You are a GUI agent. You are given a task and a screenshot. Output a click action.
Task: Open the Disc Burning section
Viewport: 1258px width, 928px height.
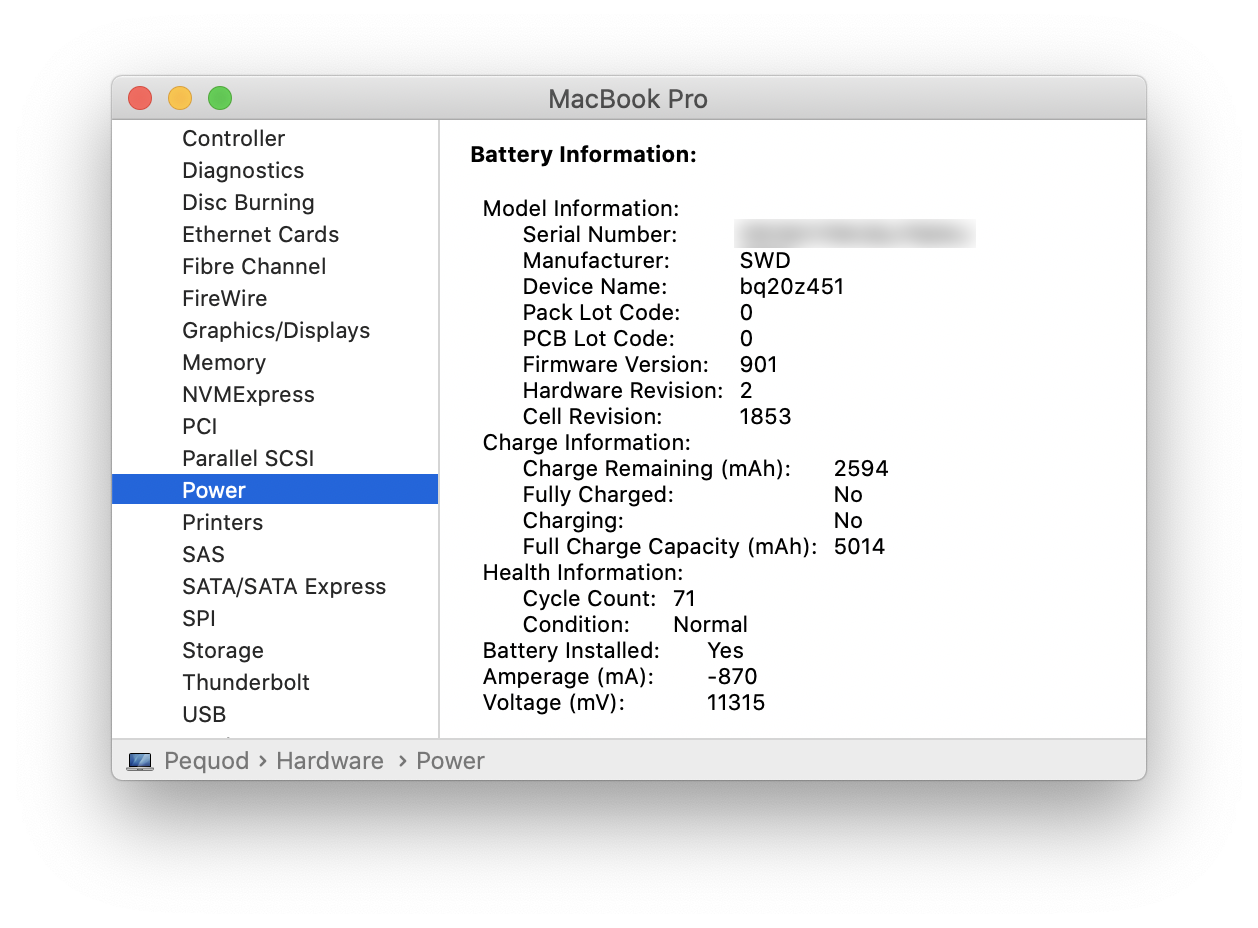click(x=275, y=203)
